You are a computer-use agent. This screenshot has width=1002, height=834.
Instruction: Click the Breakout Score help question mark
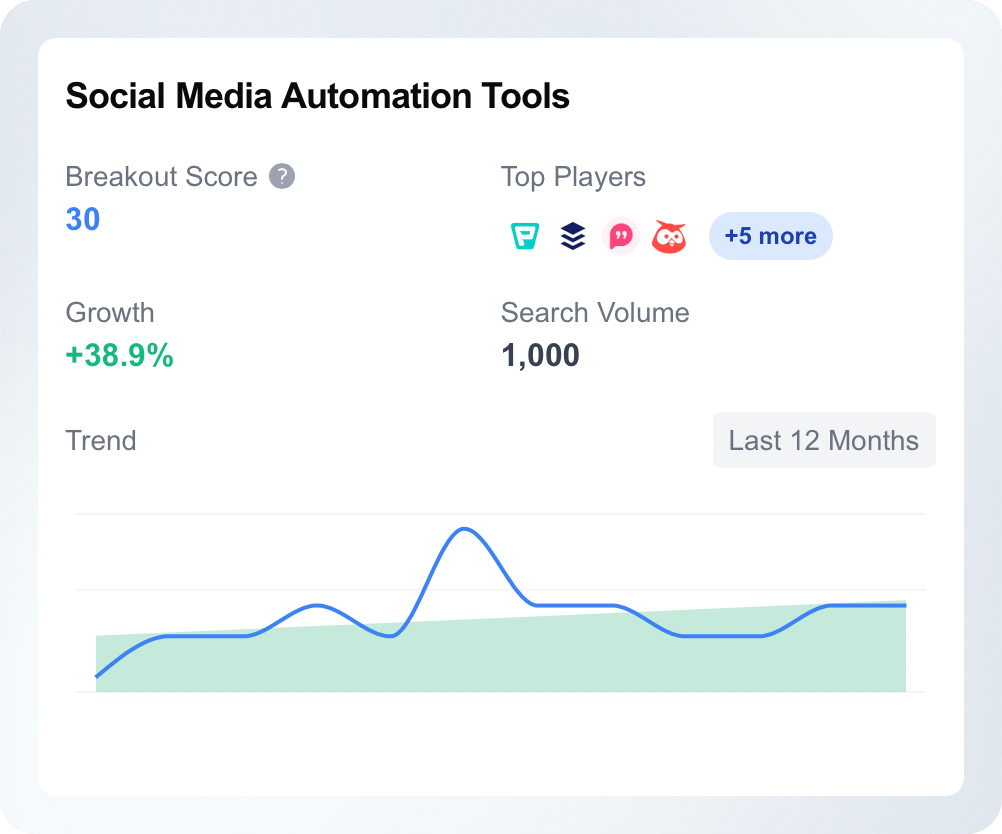click(282, 176)
